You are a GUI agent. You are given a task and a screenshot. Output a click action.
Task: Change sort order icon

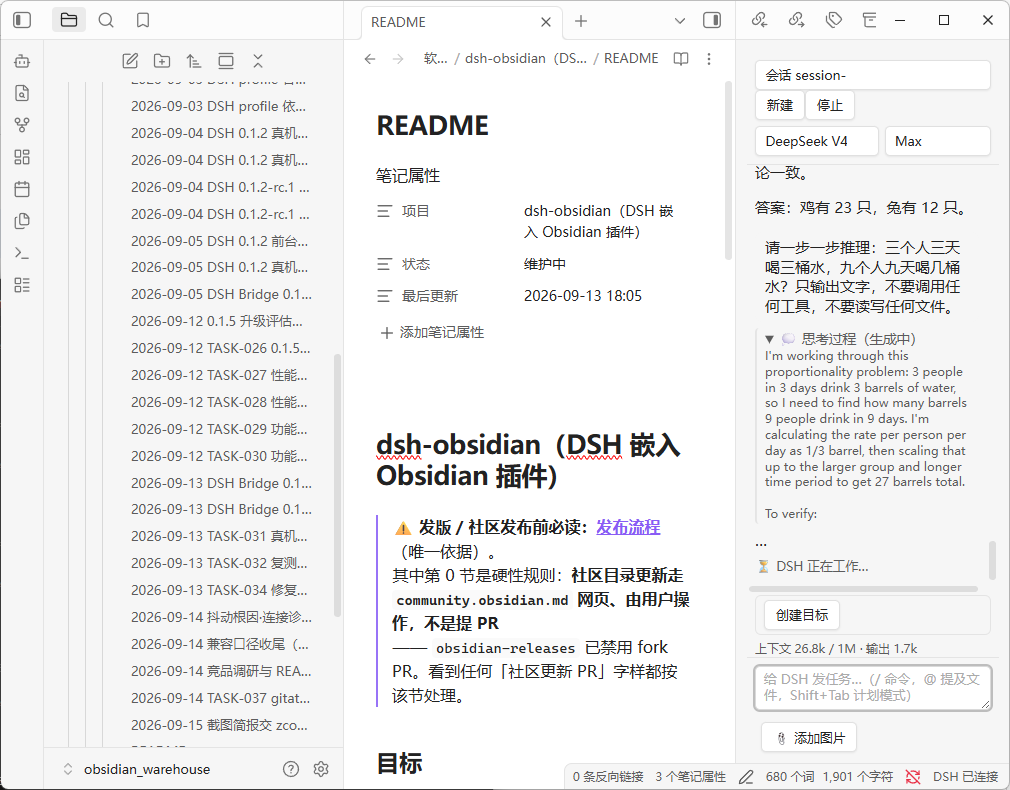[194, 61]
